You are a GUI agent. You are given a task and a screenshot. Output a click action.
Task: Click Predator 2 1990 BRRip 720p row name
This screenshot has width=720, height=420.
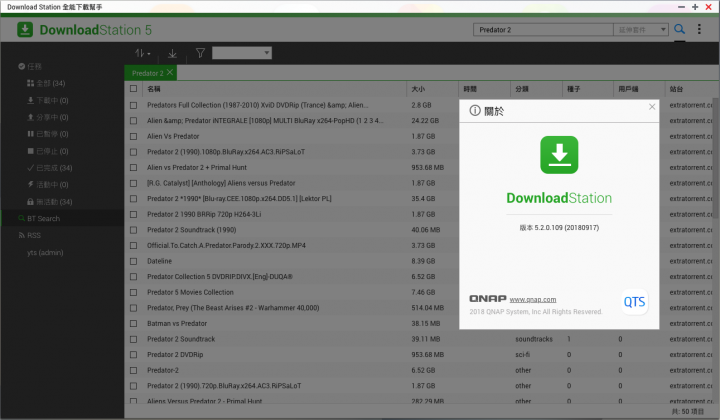coord(204,214)
